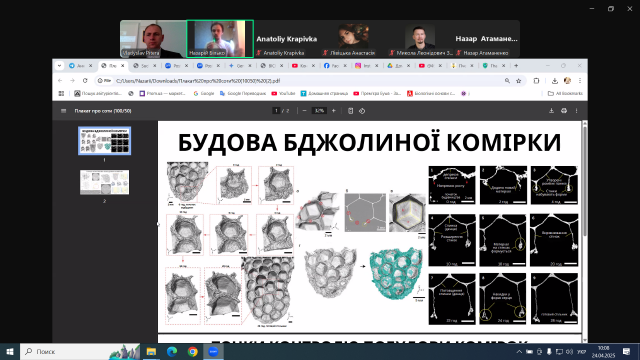Open the taskbar clock and date
640x360 pixels.
[603, 351]
